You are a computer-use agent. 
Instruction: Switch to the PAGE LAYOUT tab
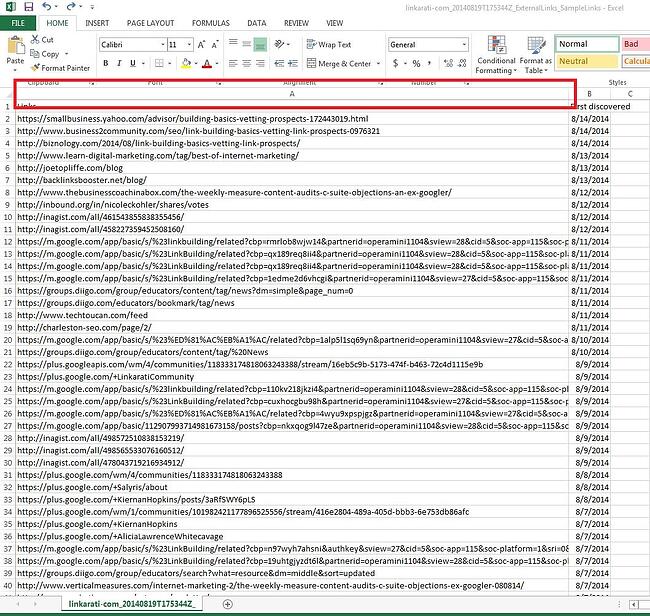pos(150,23)
